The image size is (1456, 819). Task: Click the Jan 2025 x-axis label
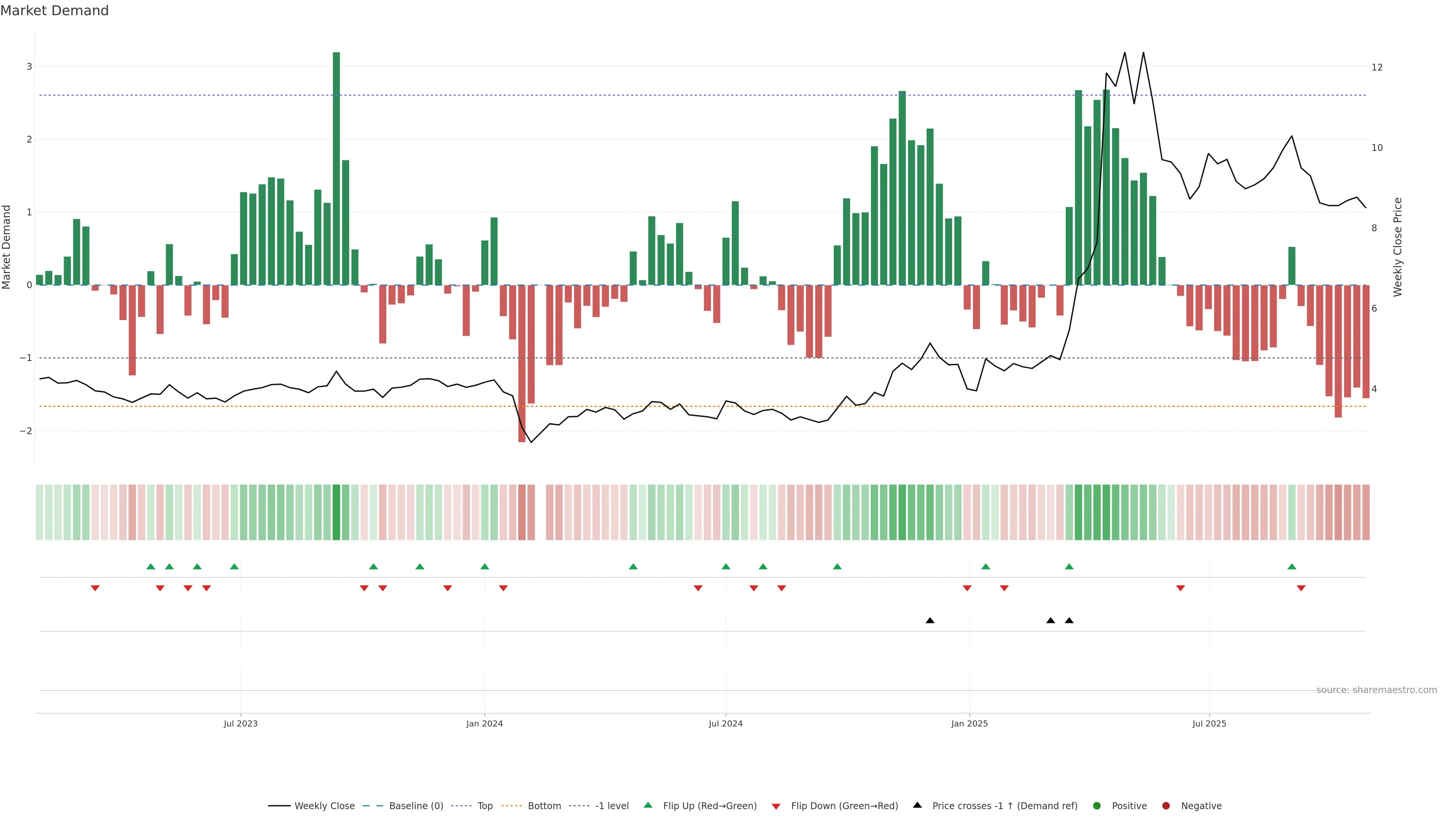tap(970, 723)
